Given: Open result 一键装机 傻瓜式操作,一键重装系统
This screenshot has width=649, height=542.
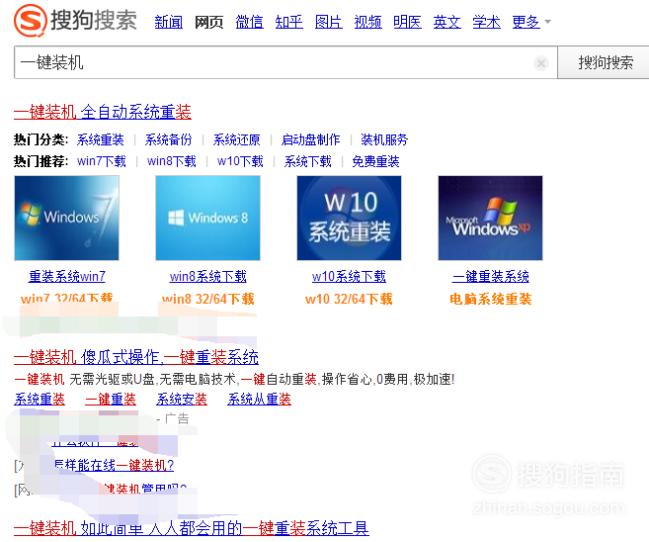Looking at the screenshot, I should pyautogui.click(x=136, y=357).
